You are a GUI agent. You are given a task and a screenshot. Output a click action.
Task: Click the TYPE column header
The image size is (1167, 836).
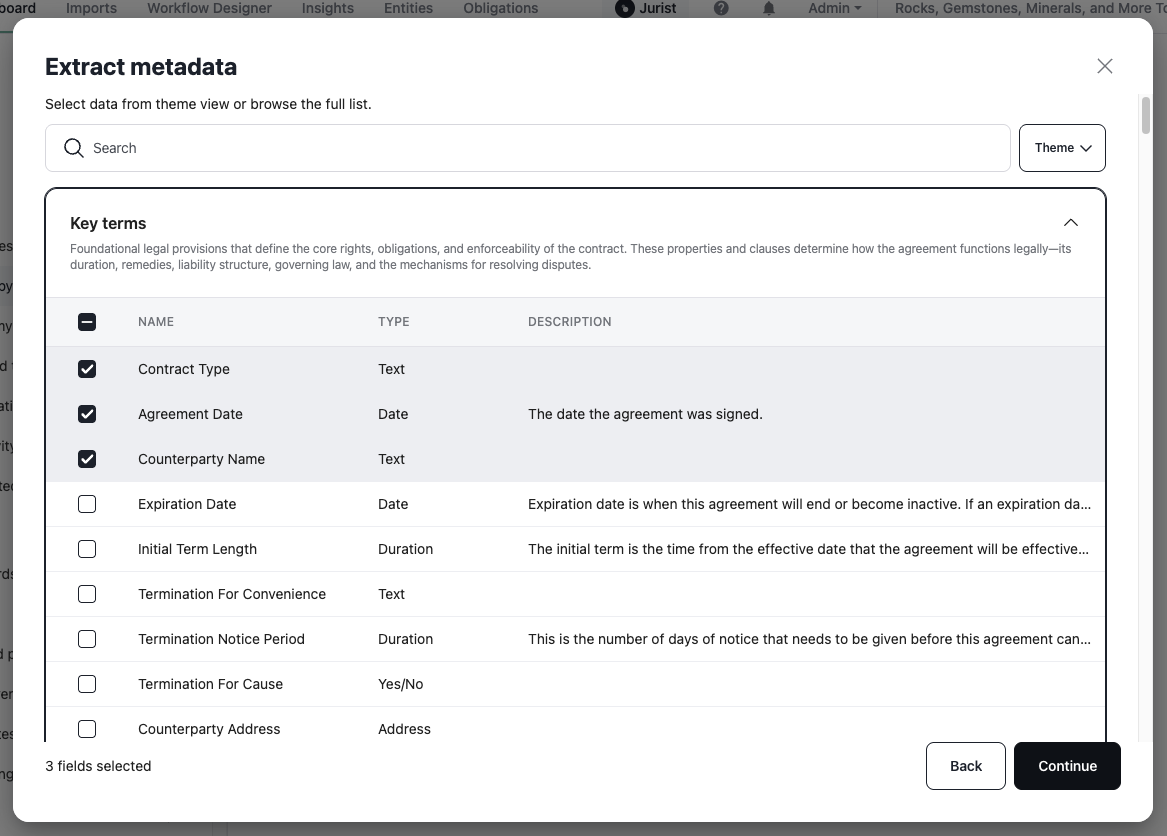coord(394,322)
